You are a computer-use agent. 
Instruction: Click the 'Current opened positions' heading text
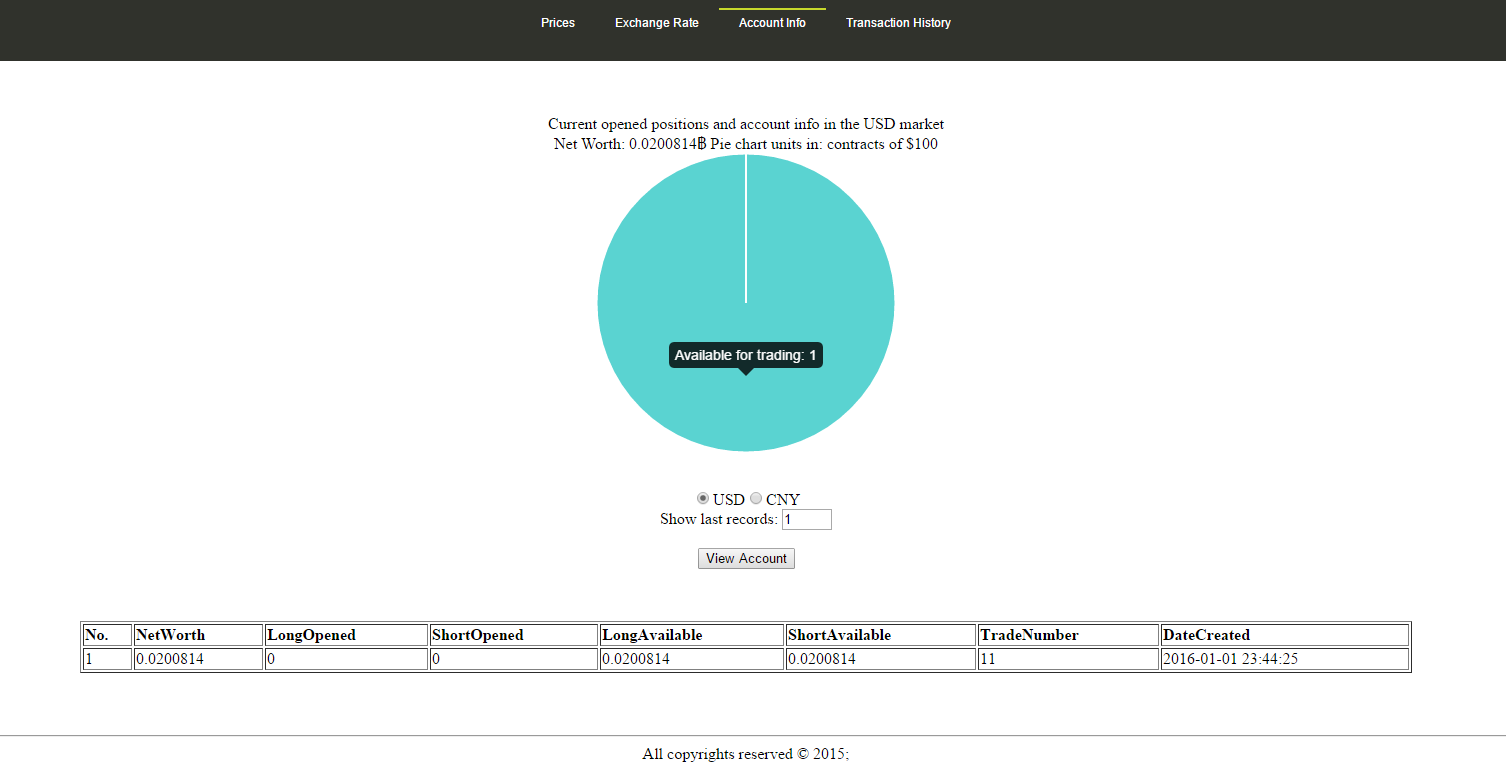(x=746, y=124)
